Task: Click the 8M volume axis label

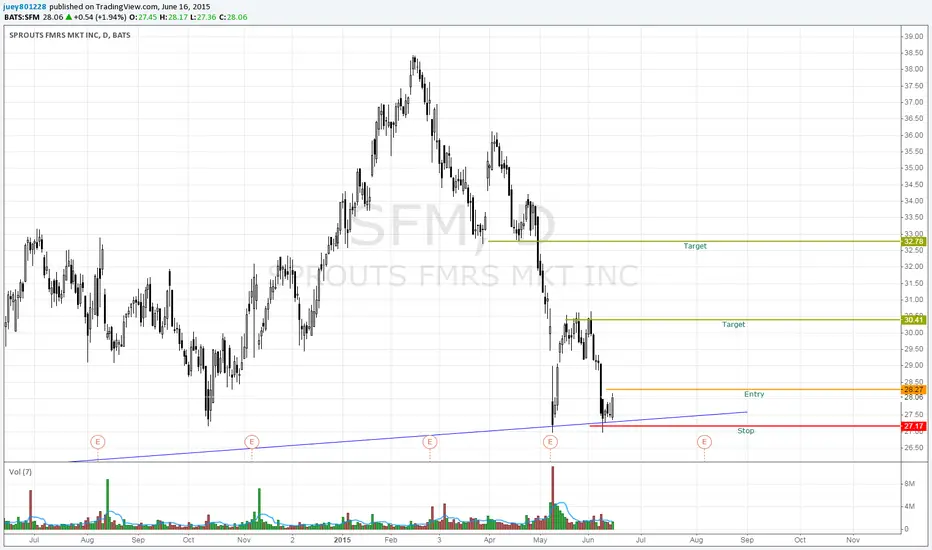Action: pos(909,484)
